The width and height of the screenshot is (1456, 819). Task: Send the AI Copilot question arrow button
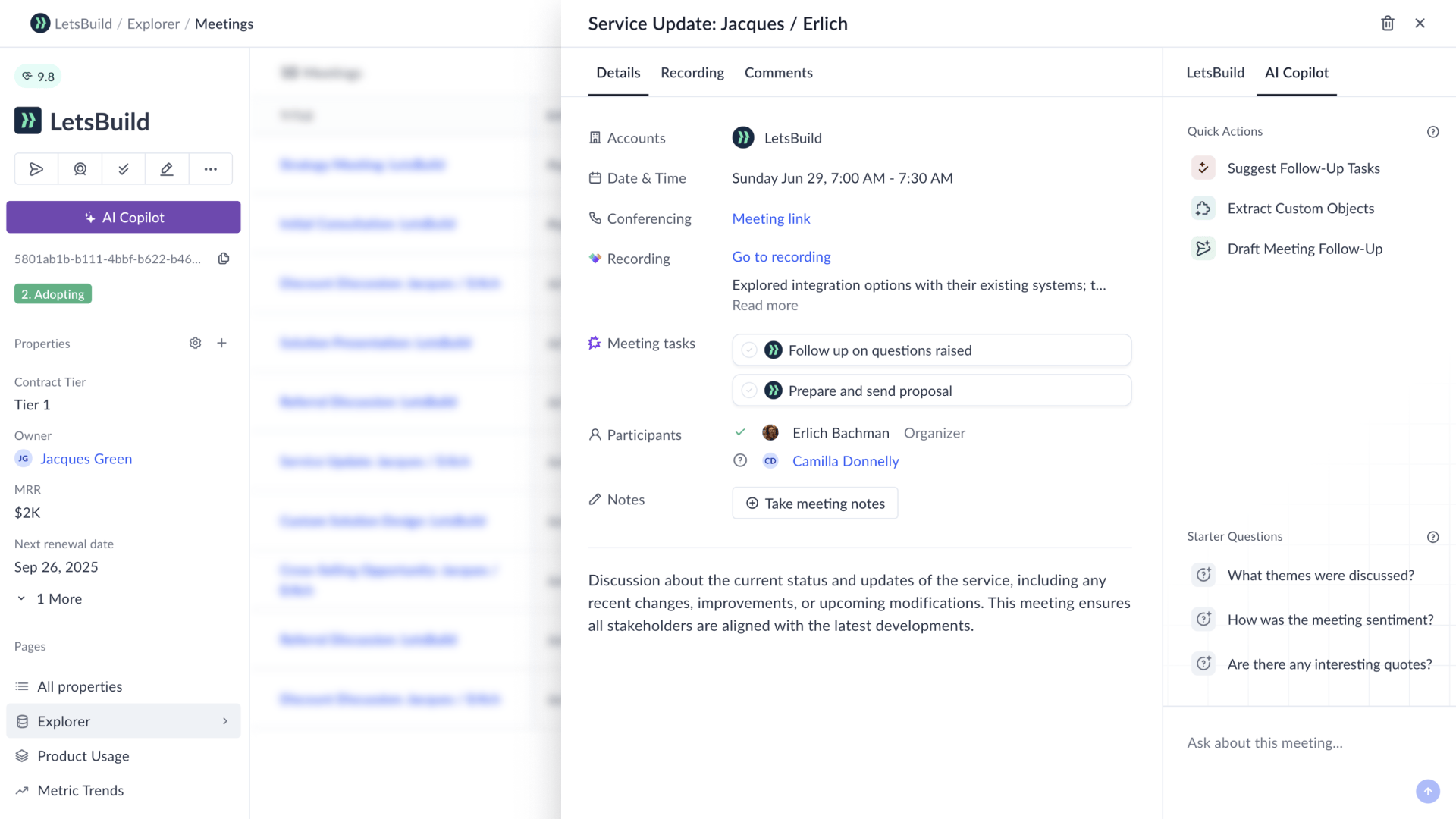(x=1427, y=791)
